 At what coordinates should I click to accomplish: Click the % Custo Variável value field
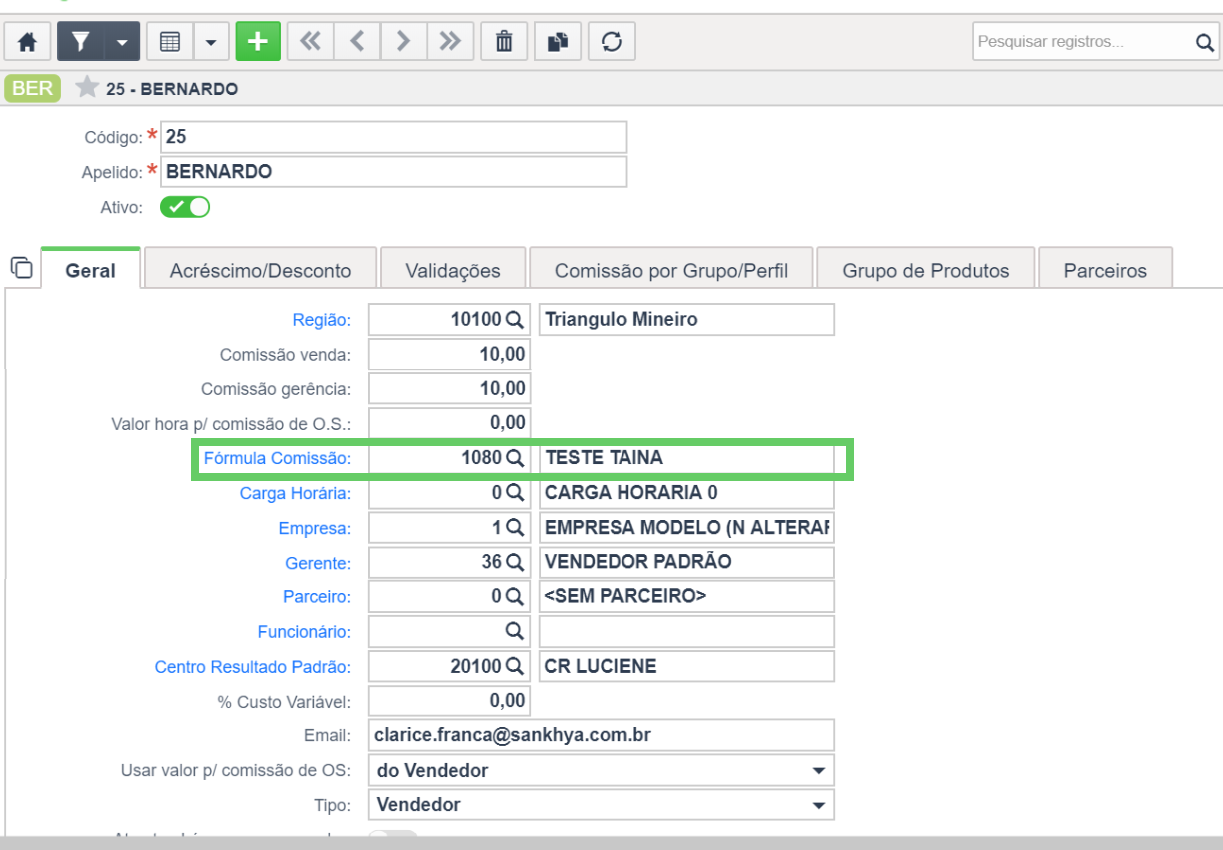pyautogui.click(x=449, y=700)
